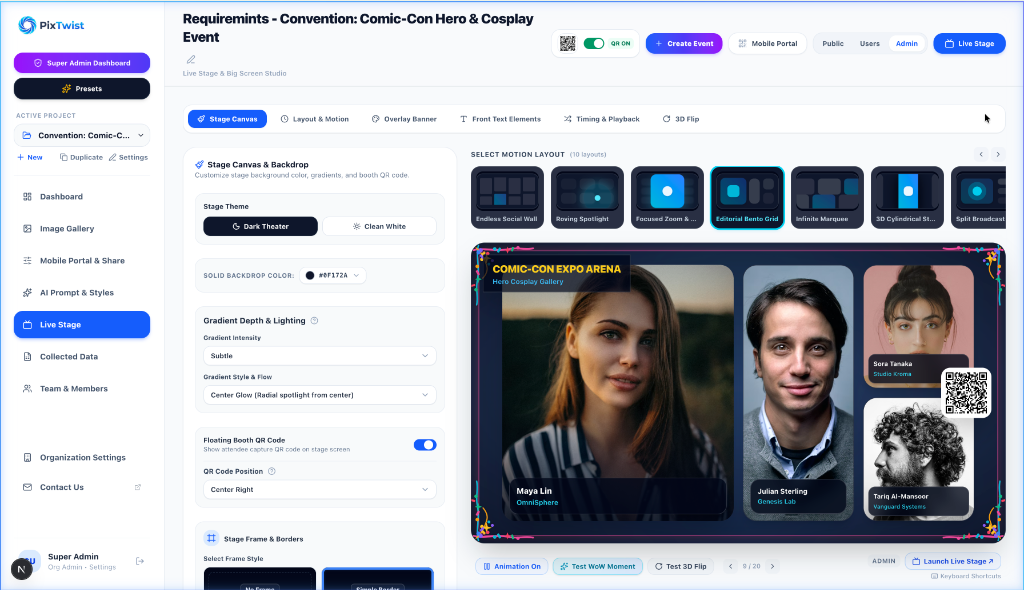Click Super Admin Dashboard button
The height and width of the screenshot is (590, 1024).
[82, 63]
